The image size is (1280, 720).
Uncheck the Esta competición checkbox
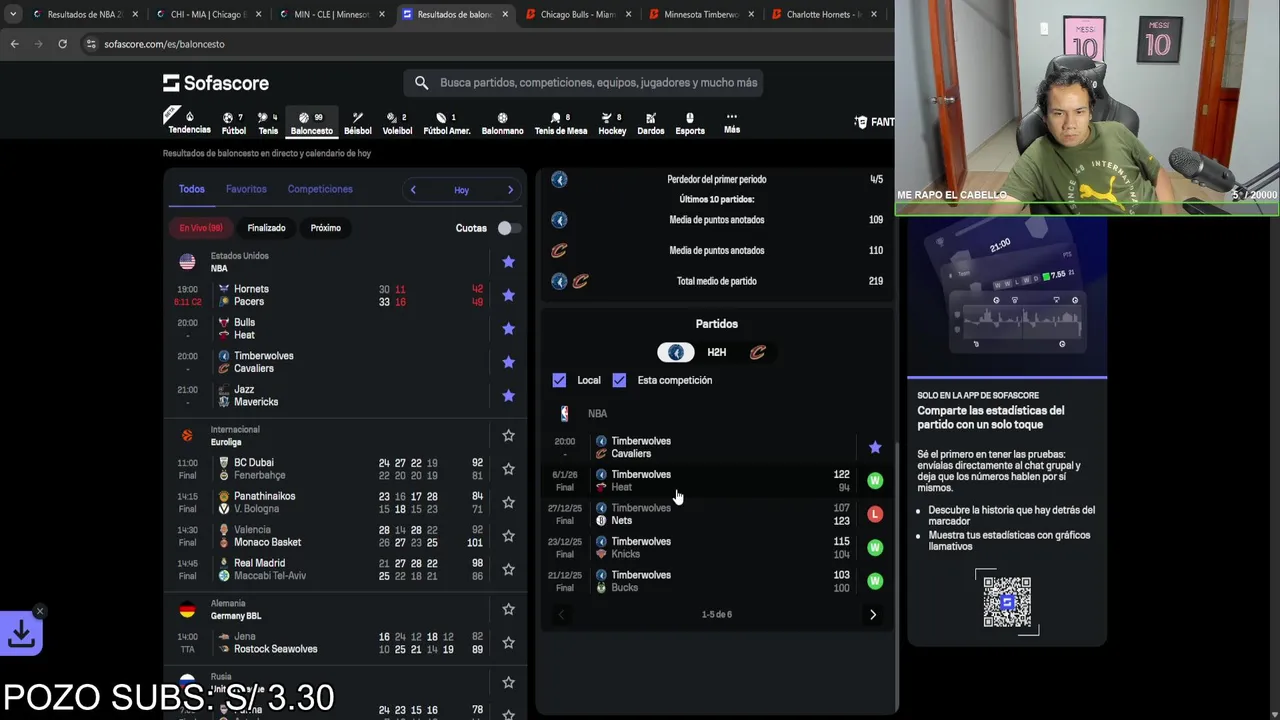(x=619, y=380)
